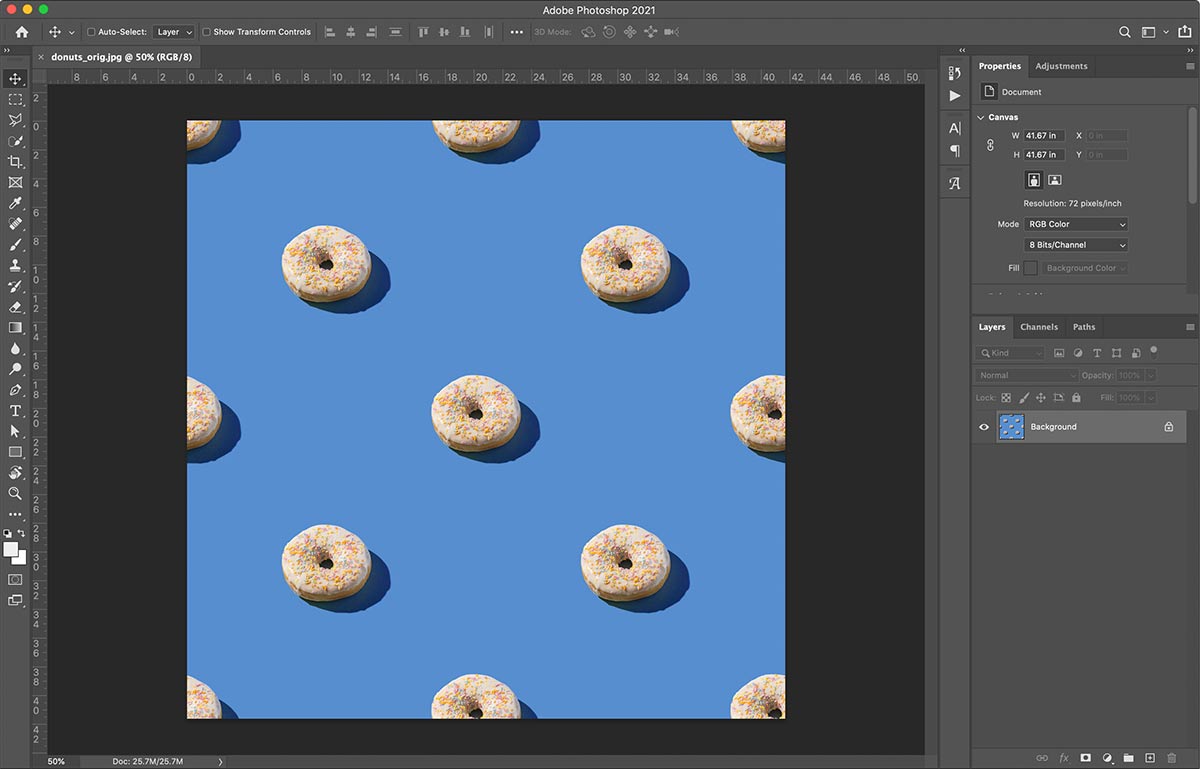Open the Mode dropdown set to RGB Color
The height and width of the screenshot is (769, 1200).
tap(1075, 224)
